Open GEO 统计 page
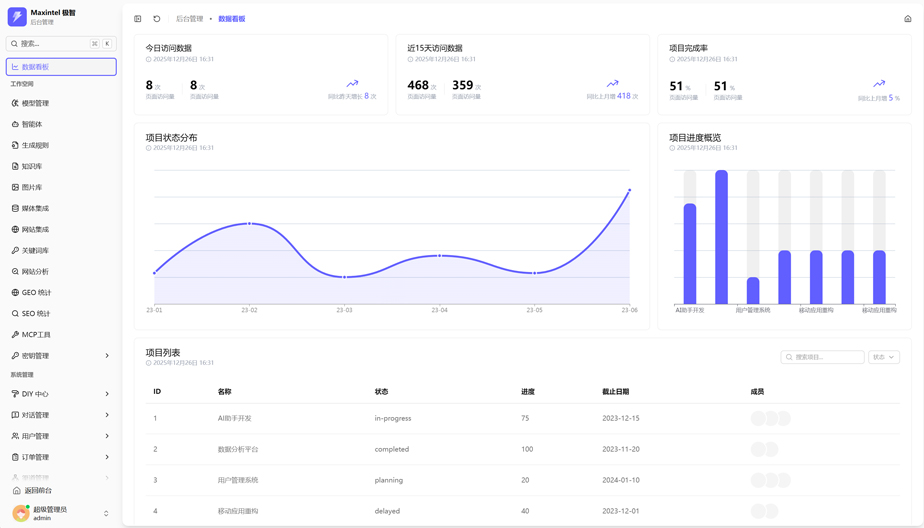 click(36, 293)
